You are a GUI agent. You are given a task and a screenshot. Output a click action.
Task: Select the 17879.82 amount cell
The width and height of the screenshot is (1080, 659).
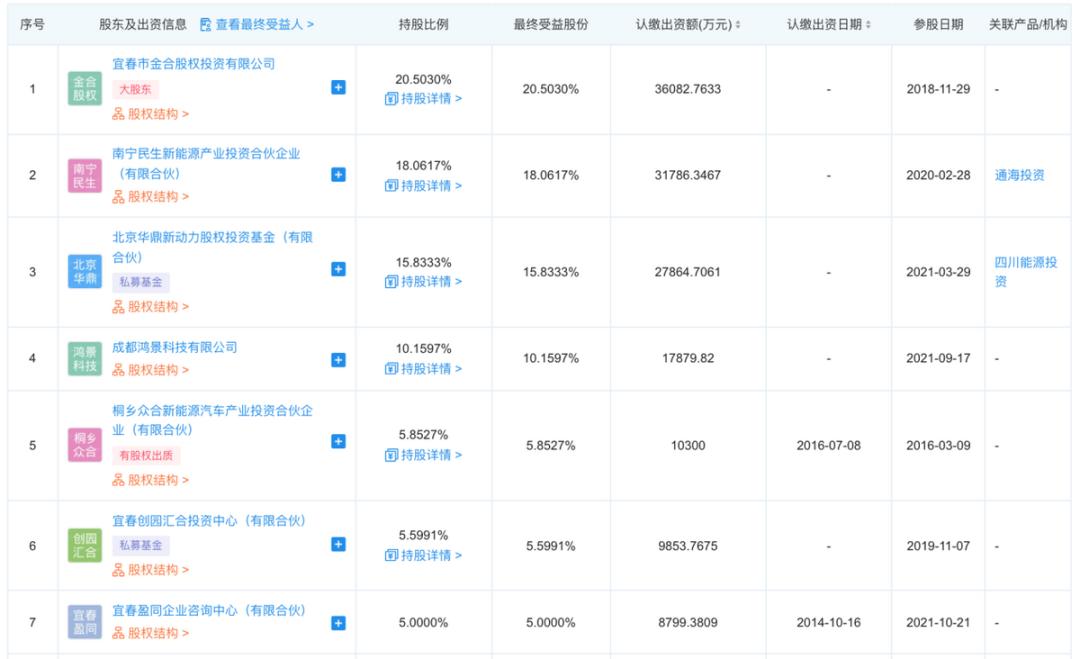[687, 358]
